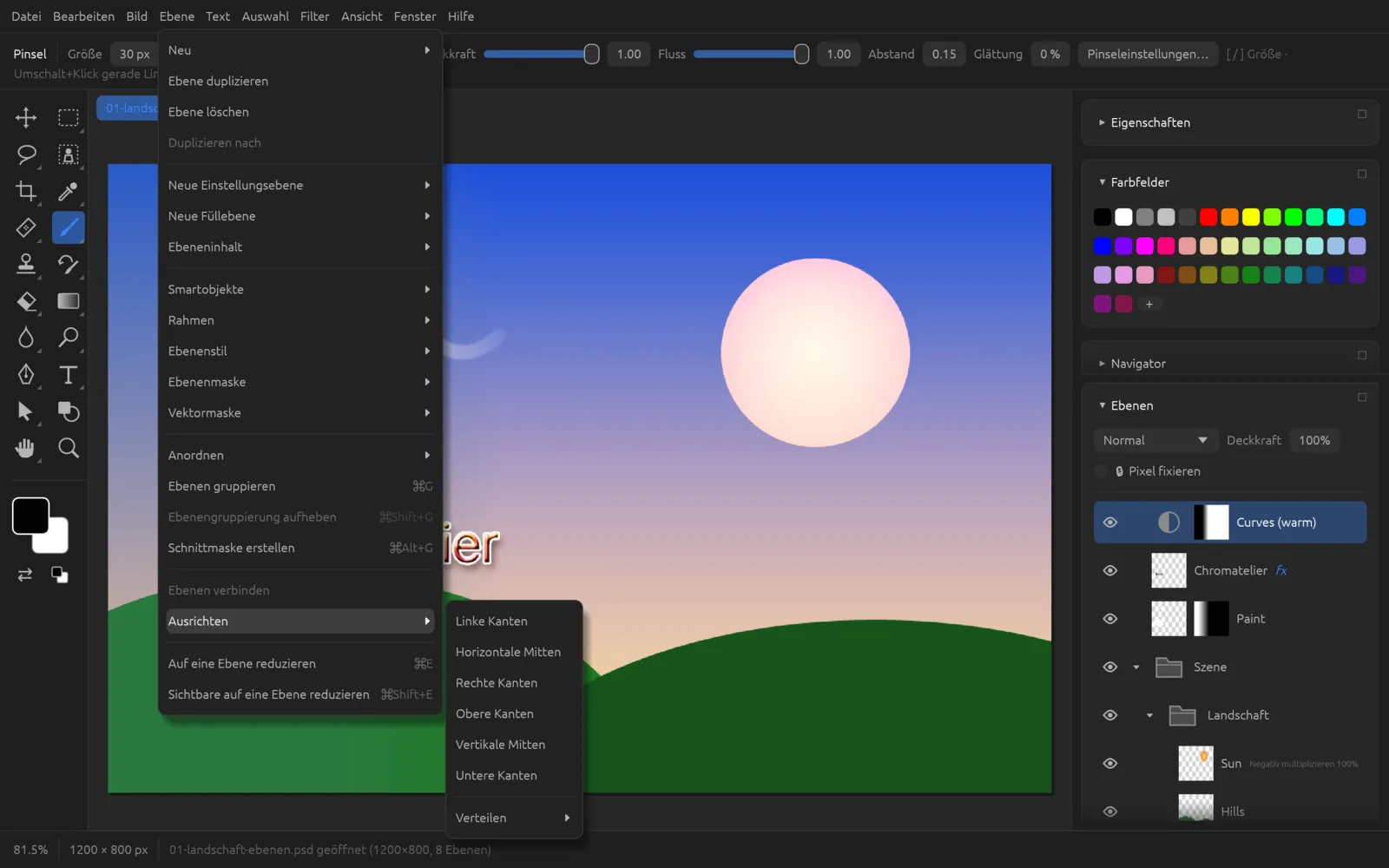Image resolution: width=1389 pixels, height=868 pixels.
Task: Select the Crop tool
Action: click(x=26, y=191)
